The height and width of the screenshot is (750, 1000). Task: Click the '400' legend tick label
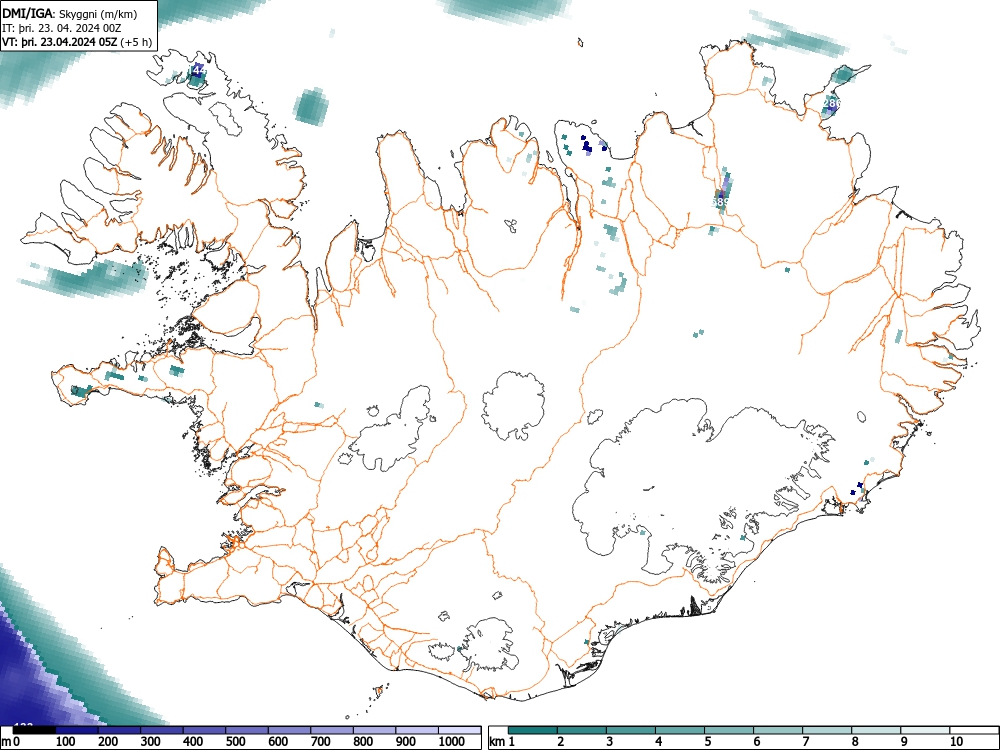coord(193,742)
